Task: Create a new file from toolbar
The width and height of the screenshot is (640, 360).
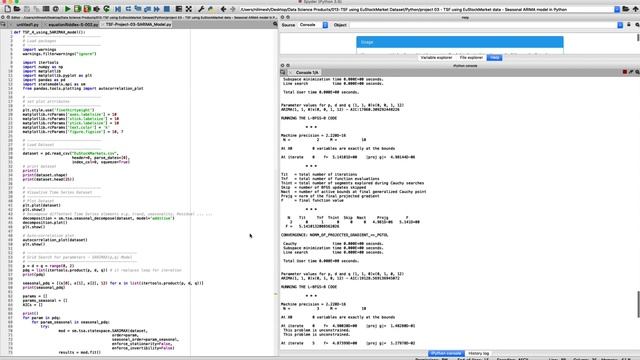Action: click(7, 9)
